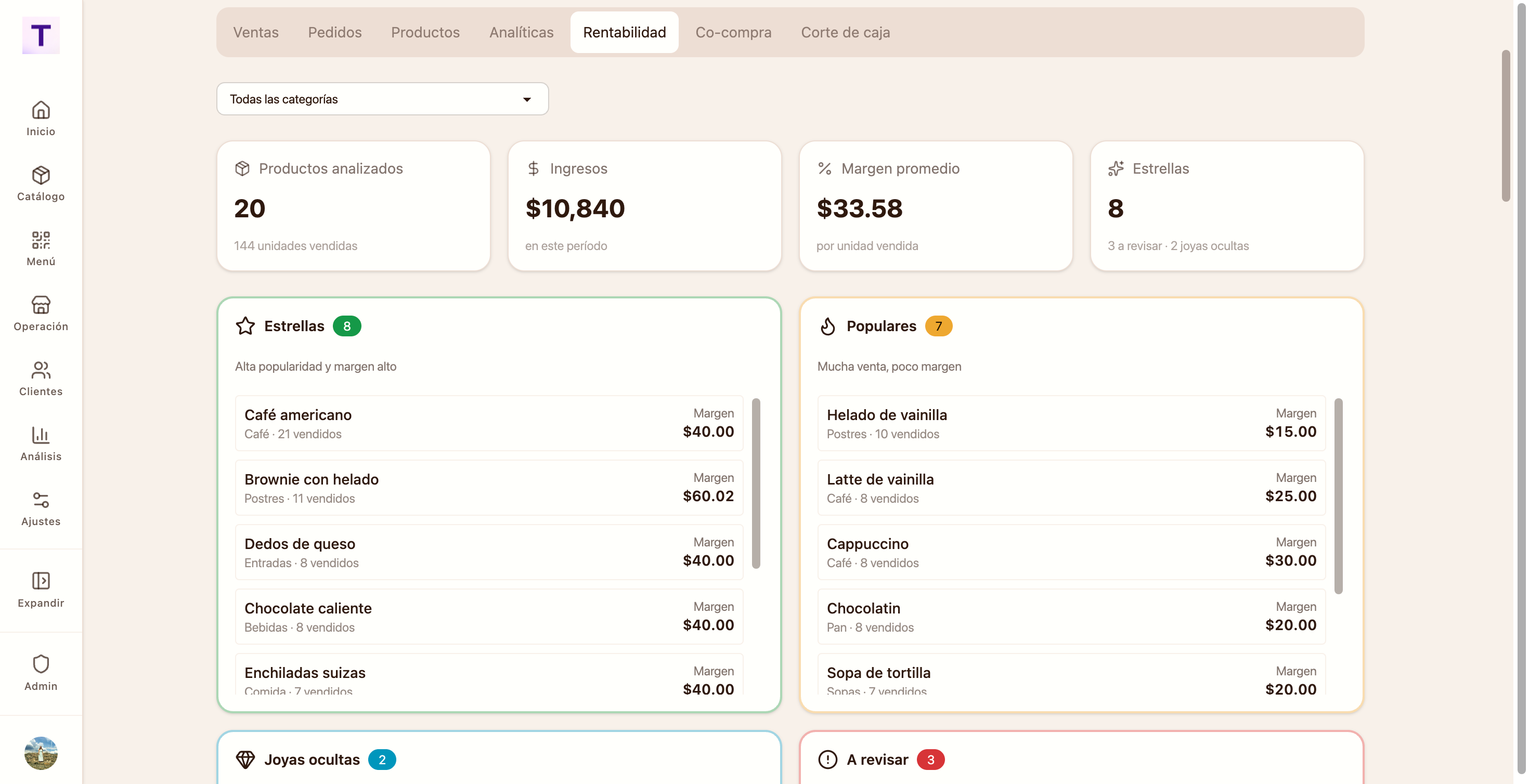This screenshot has width=1529, height=784.
Task: Click the Margen promedio percent icon
Action: click(824, 168)
